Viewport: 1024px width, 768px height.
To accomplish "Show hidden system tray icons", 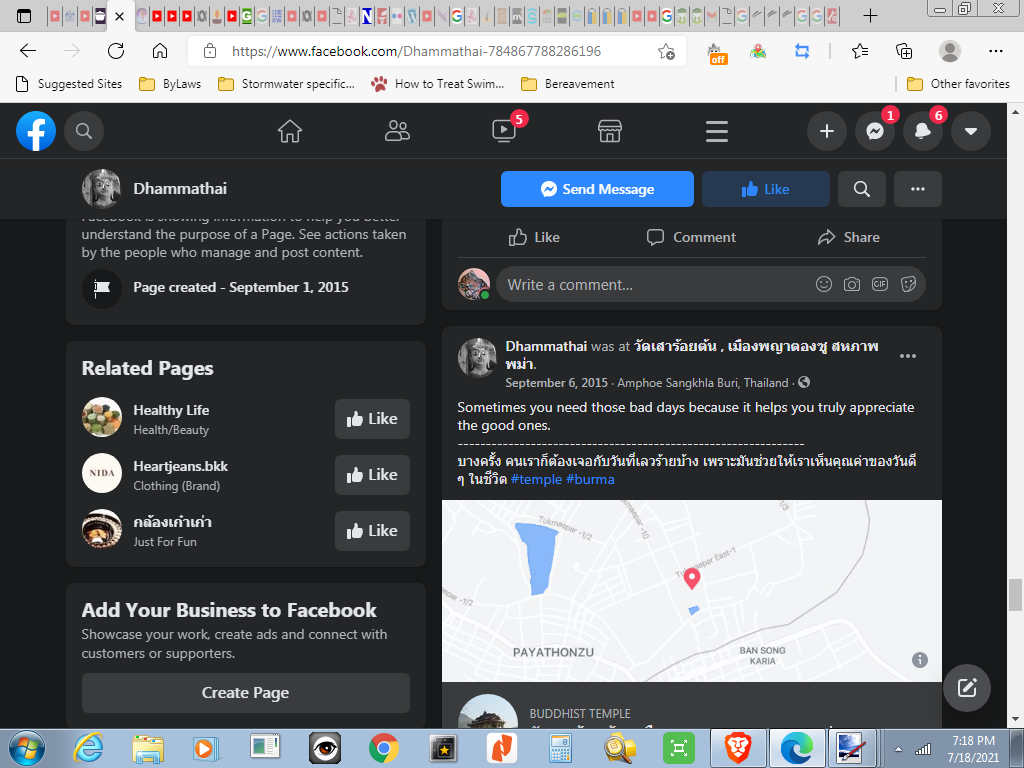I will [x=899, y=749].
